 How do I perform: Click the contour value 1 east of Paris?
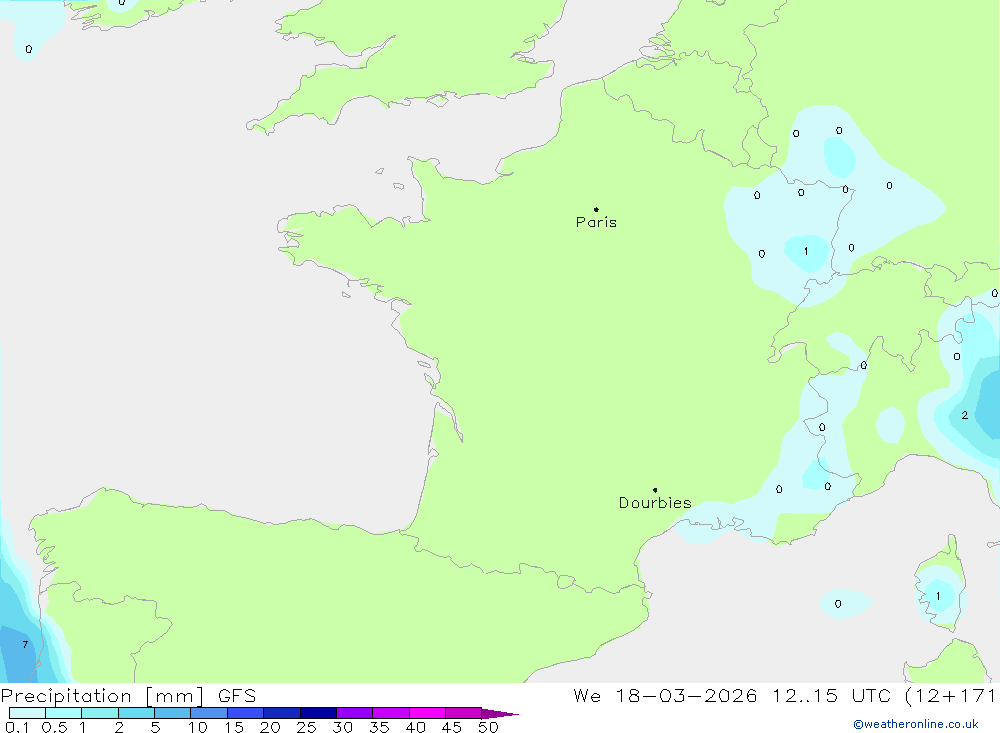[x=806, y=252]
